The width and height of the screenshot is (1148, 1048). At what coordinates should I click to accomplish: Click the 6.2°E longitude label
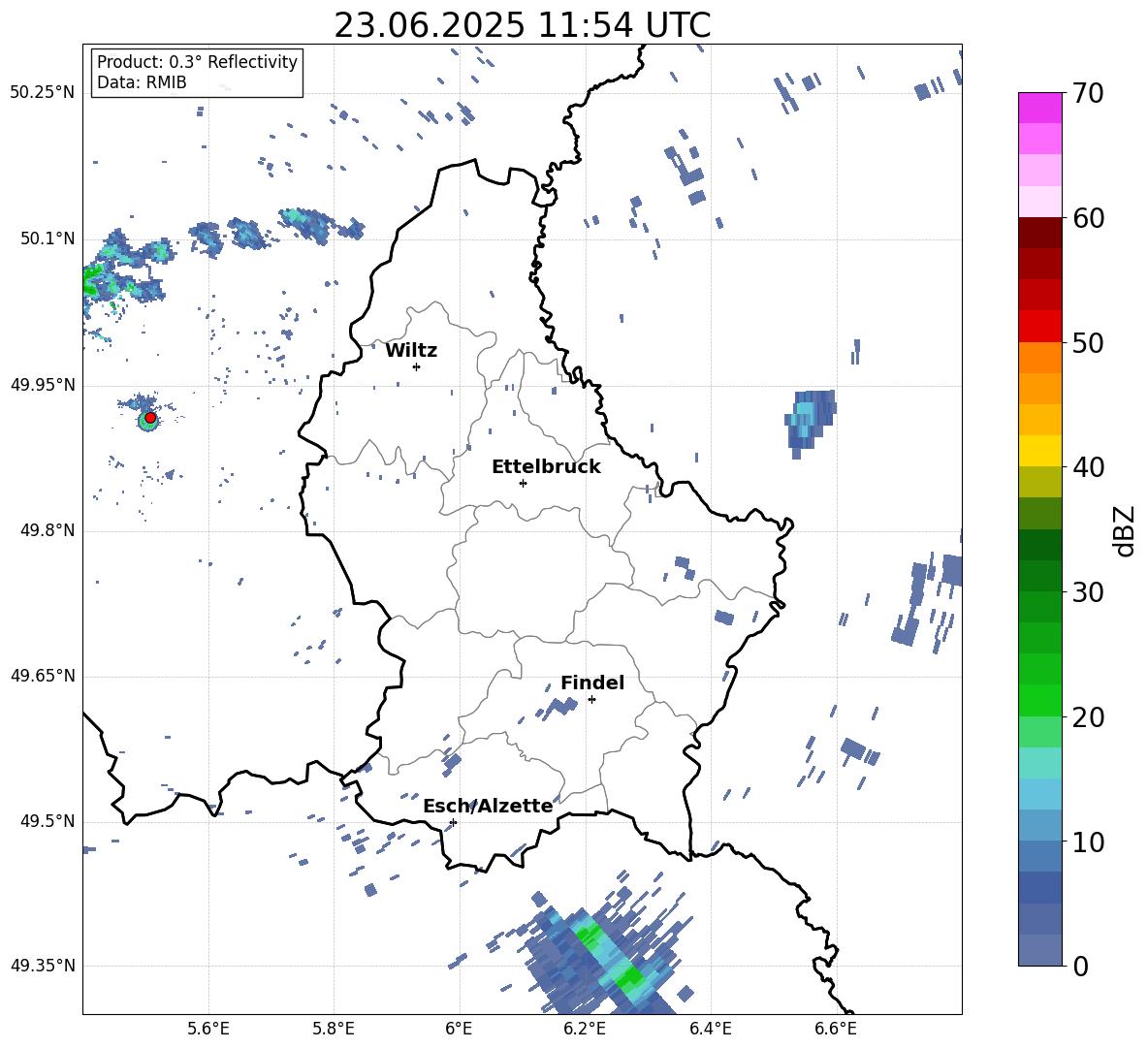585,1029
